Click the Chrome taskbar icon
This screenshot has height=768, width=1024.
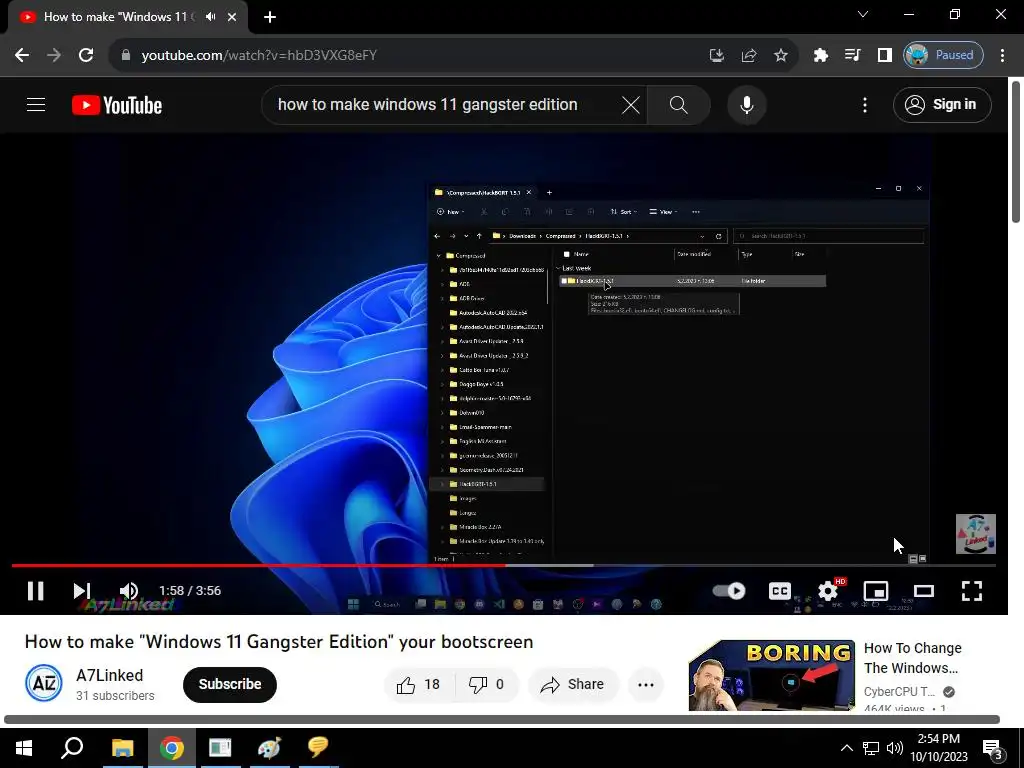[x=171, y=748]
